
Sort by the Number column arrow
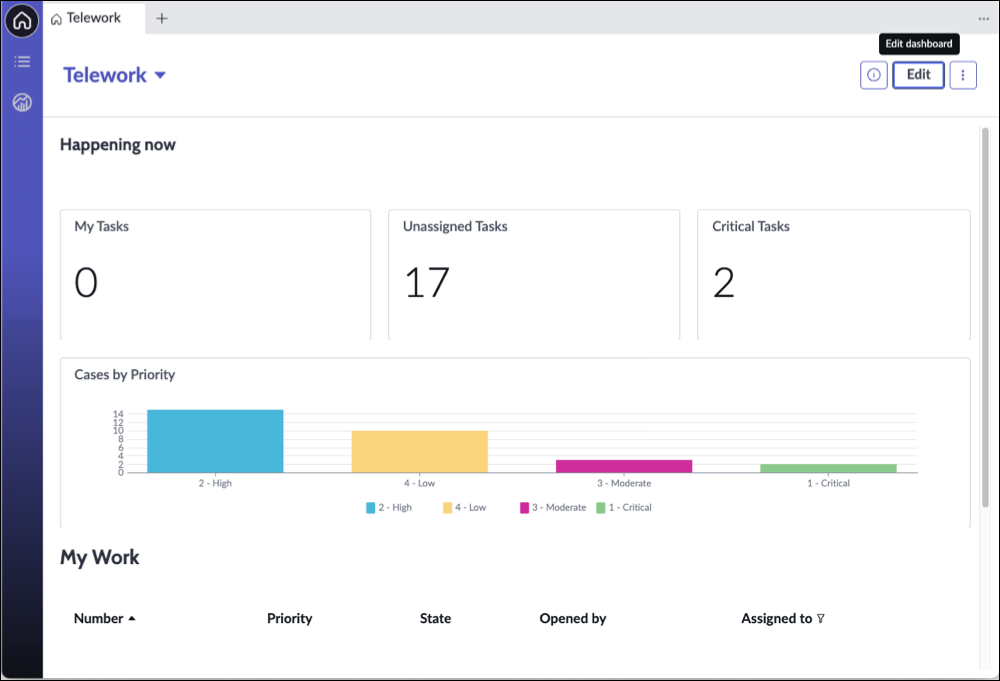(x=132, y=619)
